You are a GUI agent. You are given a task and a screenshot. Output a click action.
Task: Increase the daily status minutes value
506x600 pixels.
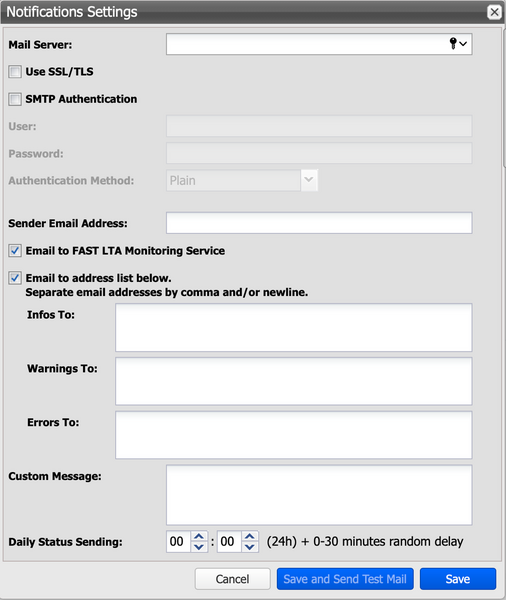[250, 536]
